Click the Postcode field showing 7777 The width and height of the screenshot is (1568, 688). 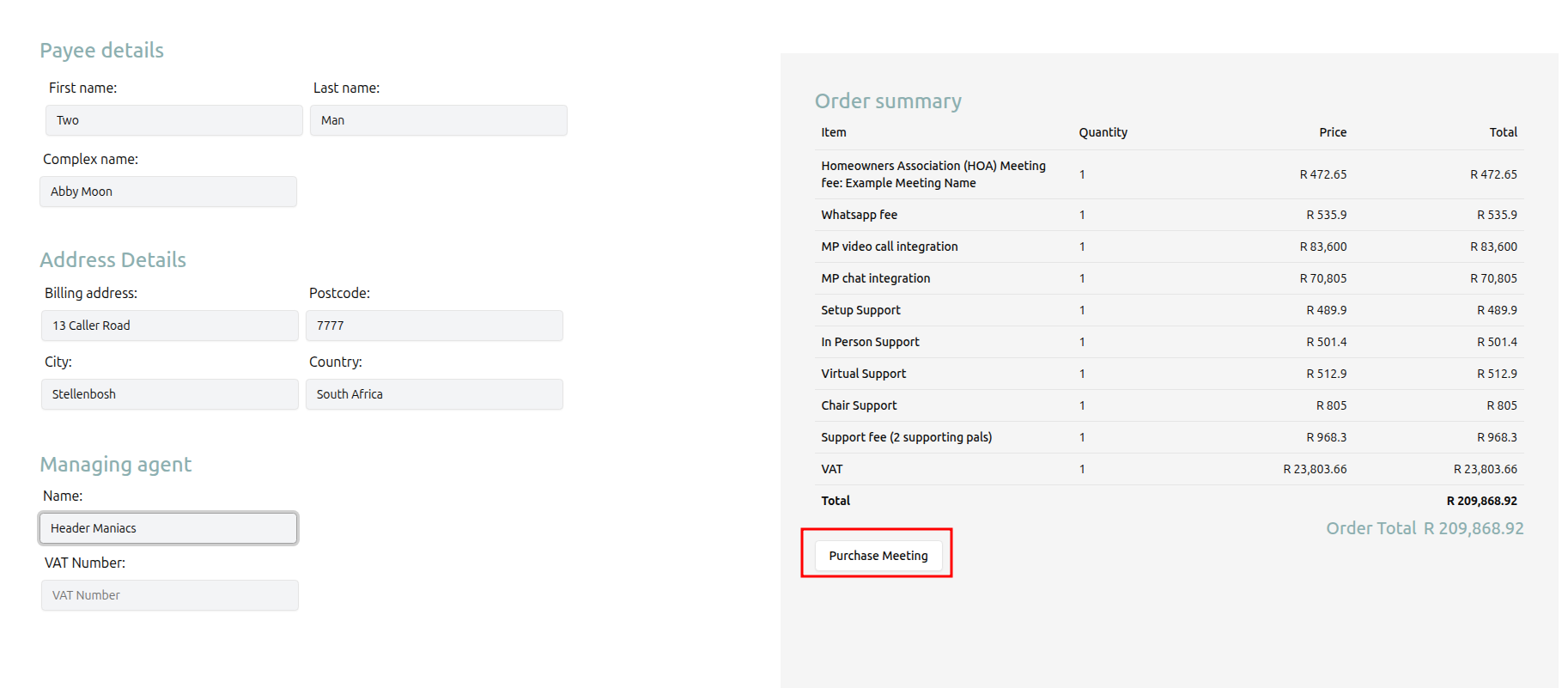pos(434,326)
